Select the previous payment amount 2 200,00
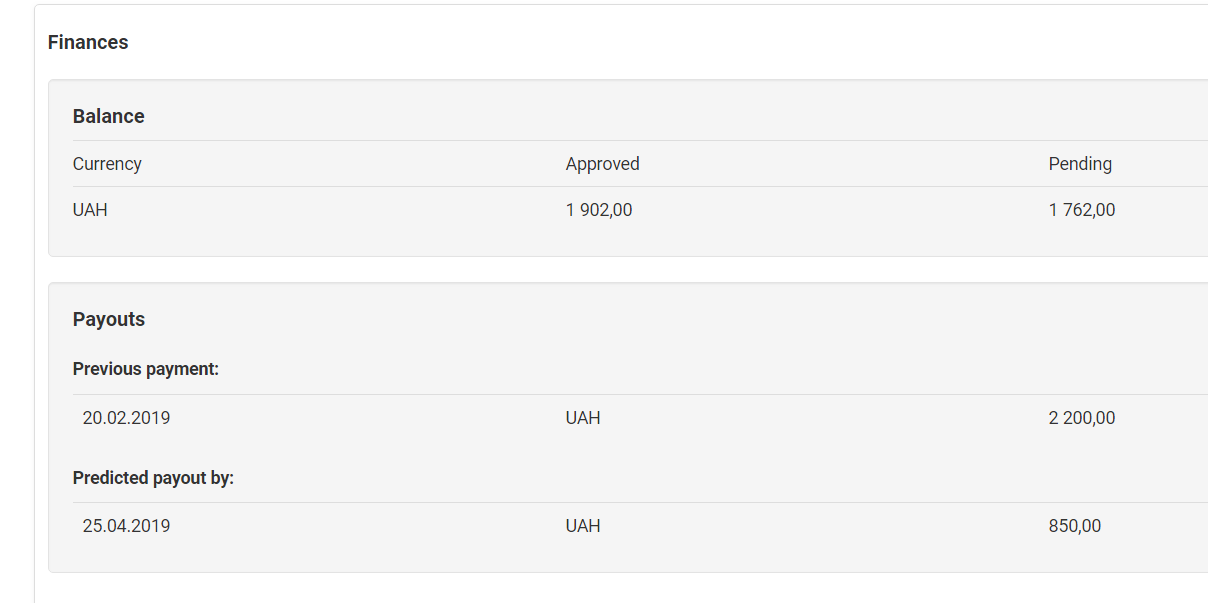The width and height of the screenshot is (1208, 603). (x=1082, y=418)
